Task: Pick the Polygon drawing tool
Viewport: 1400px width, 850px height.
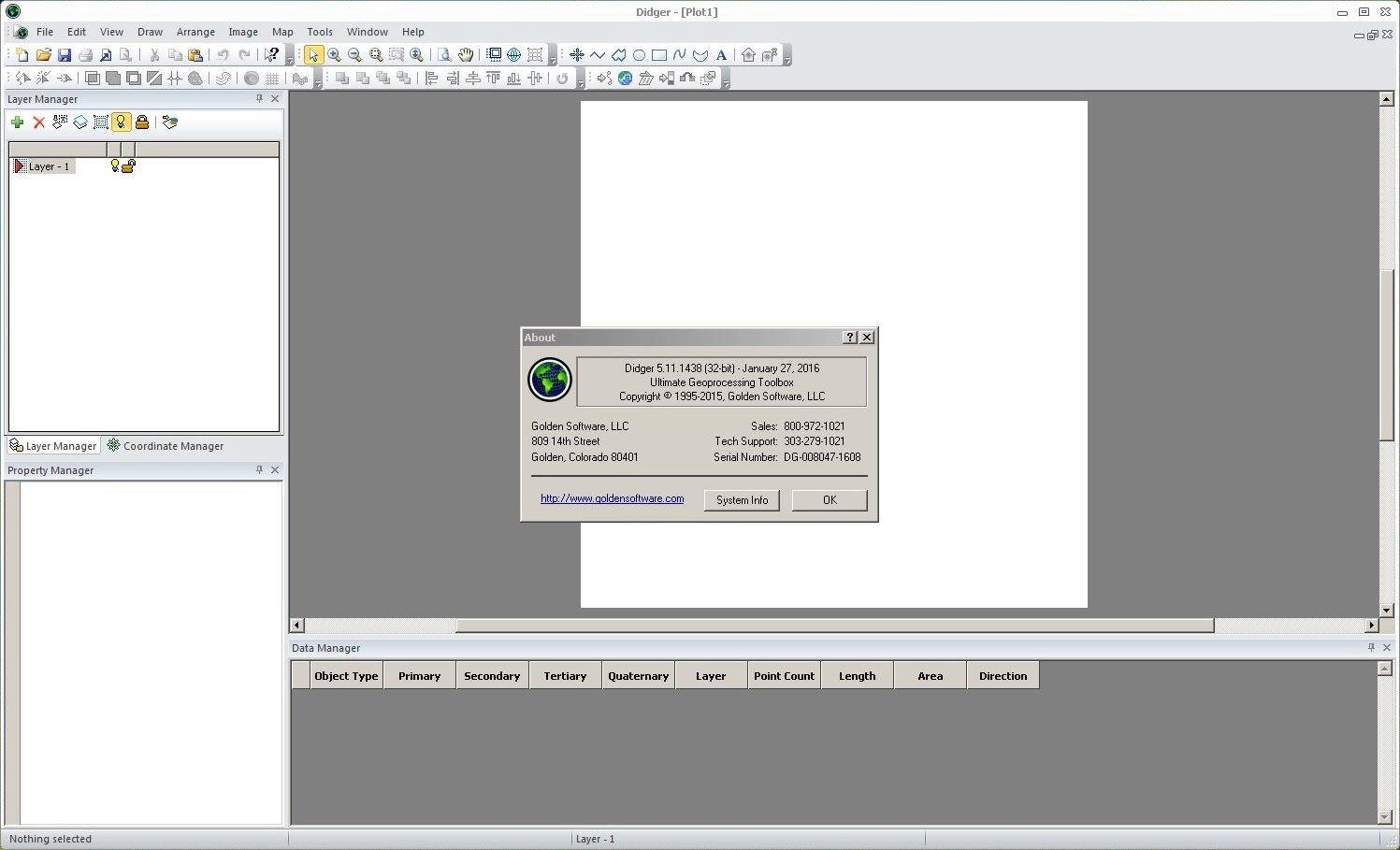Action: (x=618, y=55)
